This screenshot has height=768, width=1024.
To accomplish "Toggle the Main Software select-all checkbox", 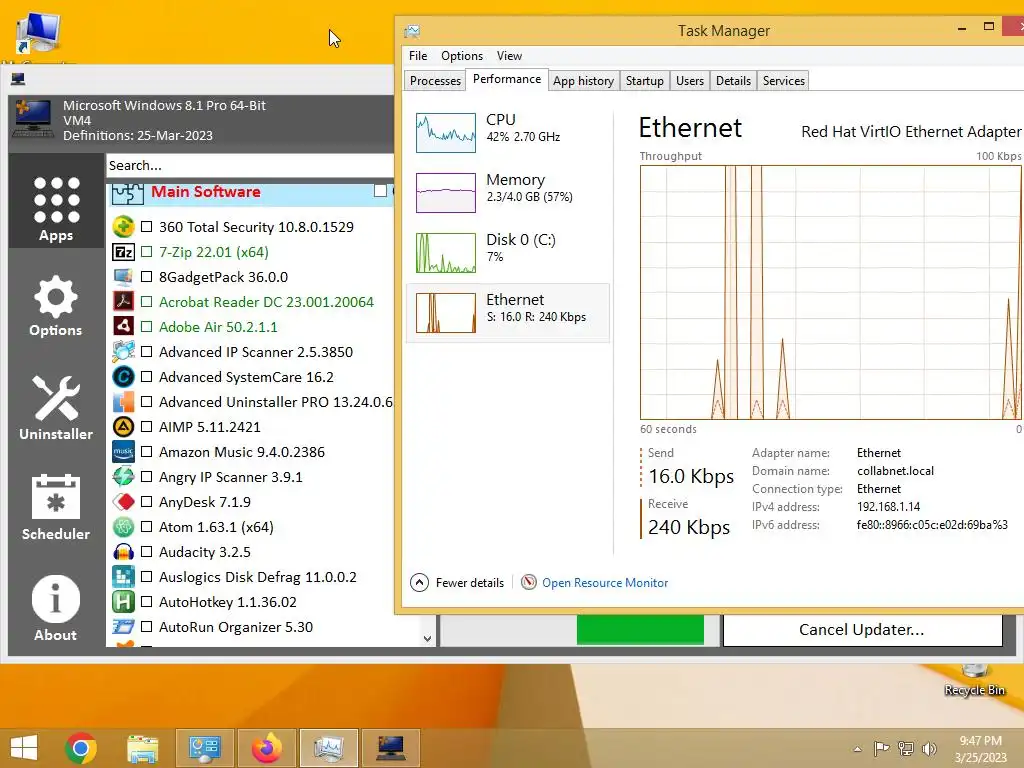I will (x=380, y=191).
